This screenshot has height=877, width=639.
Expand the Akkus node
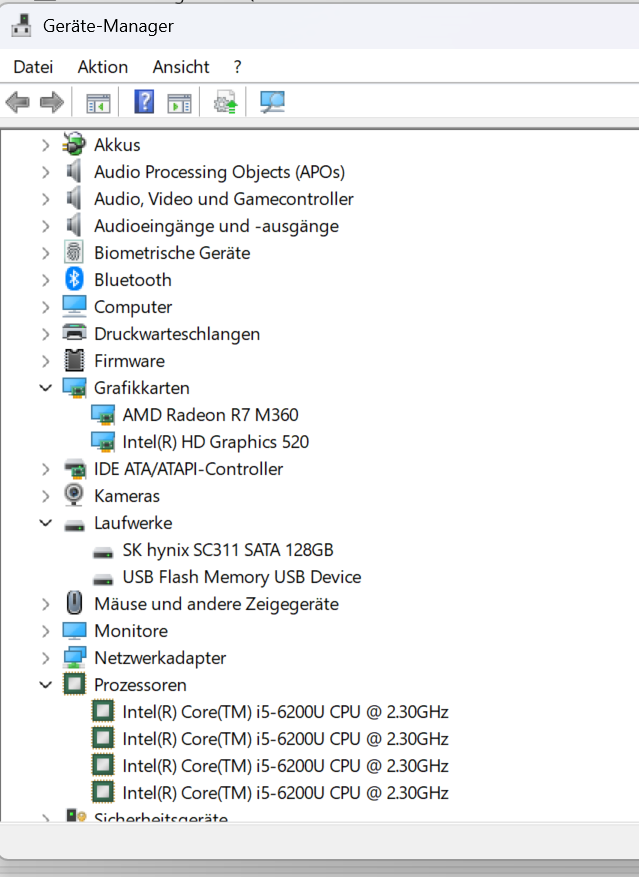(x=45, y=145)
